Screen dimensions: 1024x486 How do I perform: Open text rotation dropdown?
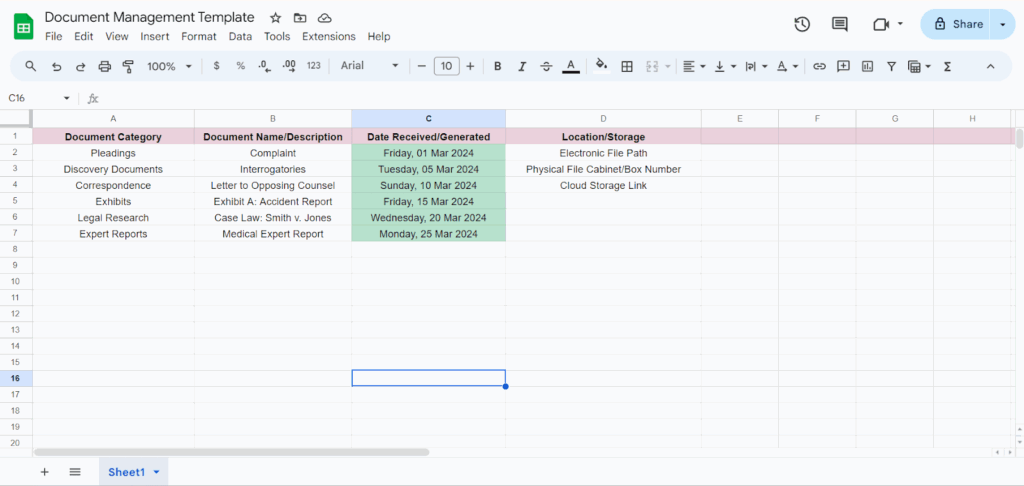click(x=788, y=66)
